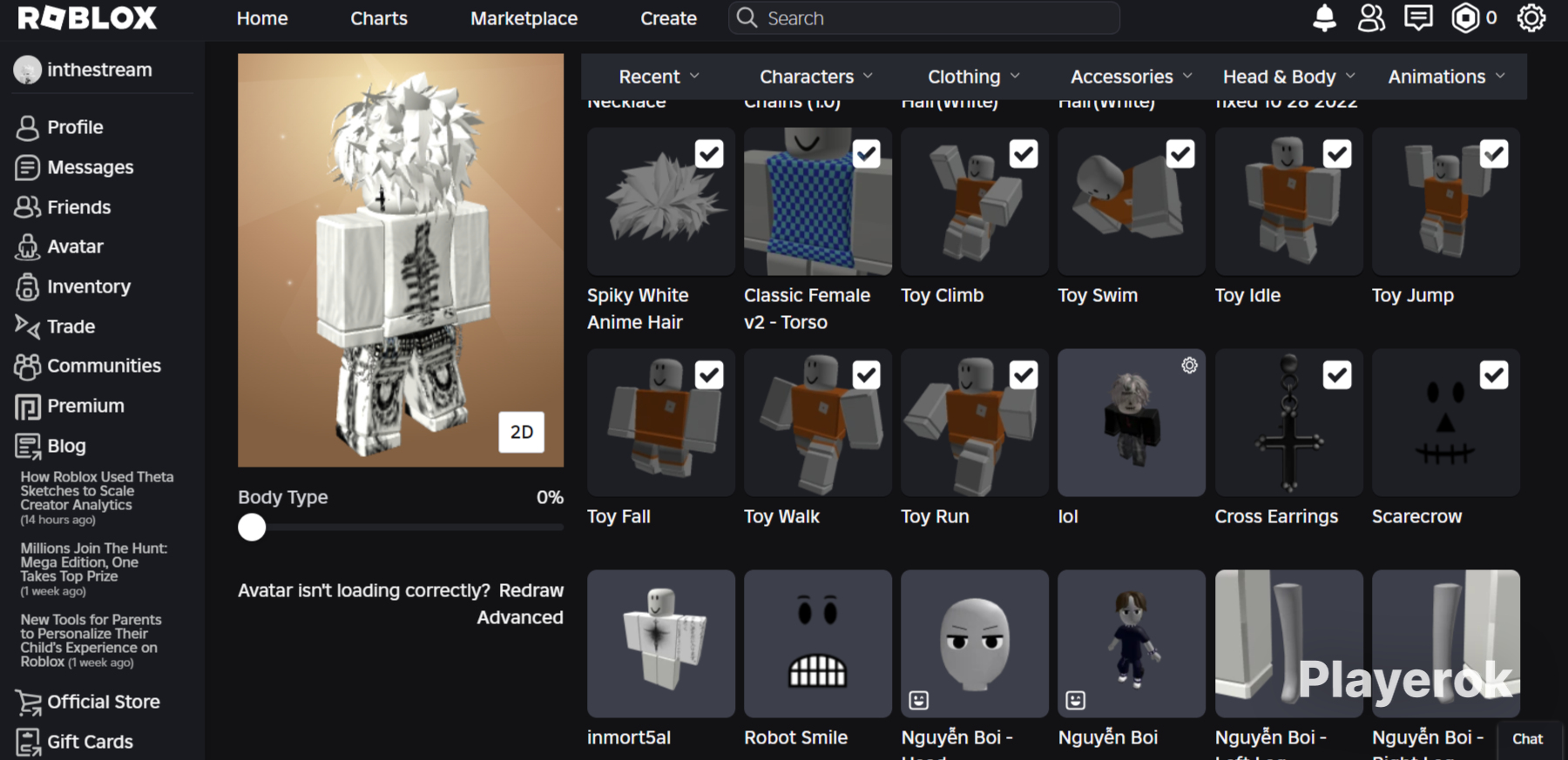The width and height of the screenshot is (1568, 760).
Task: Uncheck the Toy Jump animation
Action: [1494, 154]
